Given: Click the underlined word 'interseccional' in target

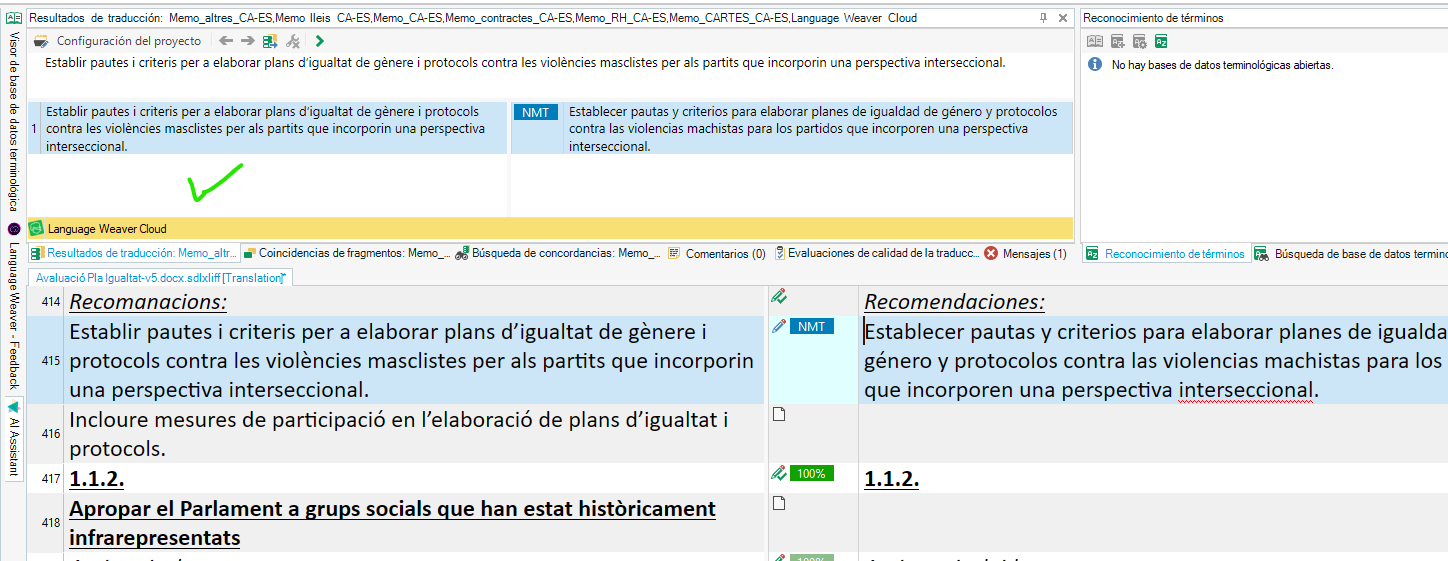Looking at the screenshot, I should point(1245,390).
